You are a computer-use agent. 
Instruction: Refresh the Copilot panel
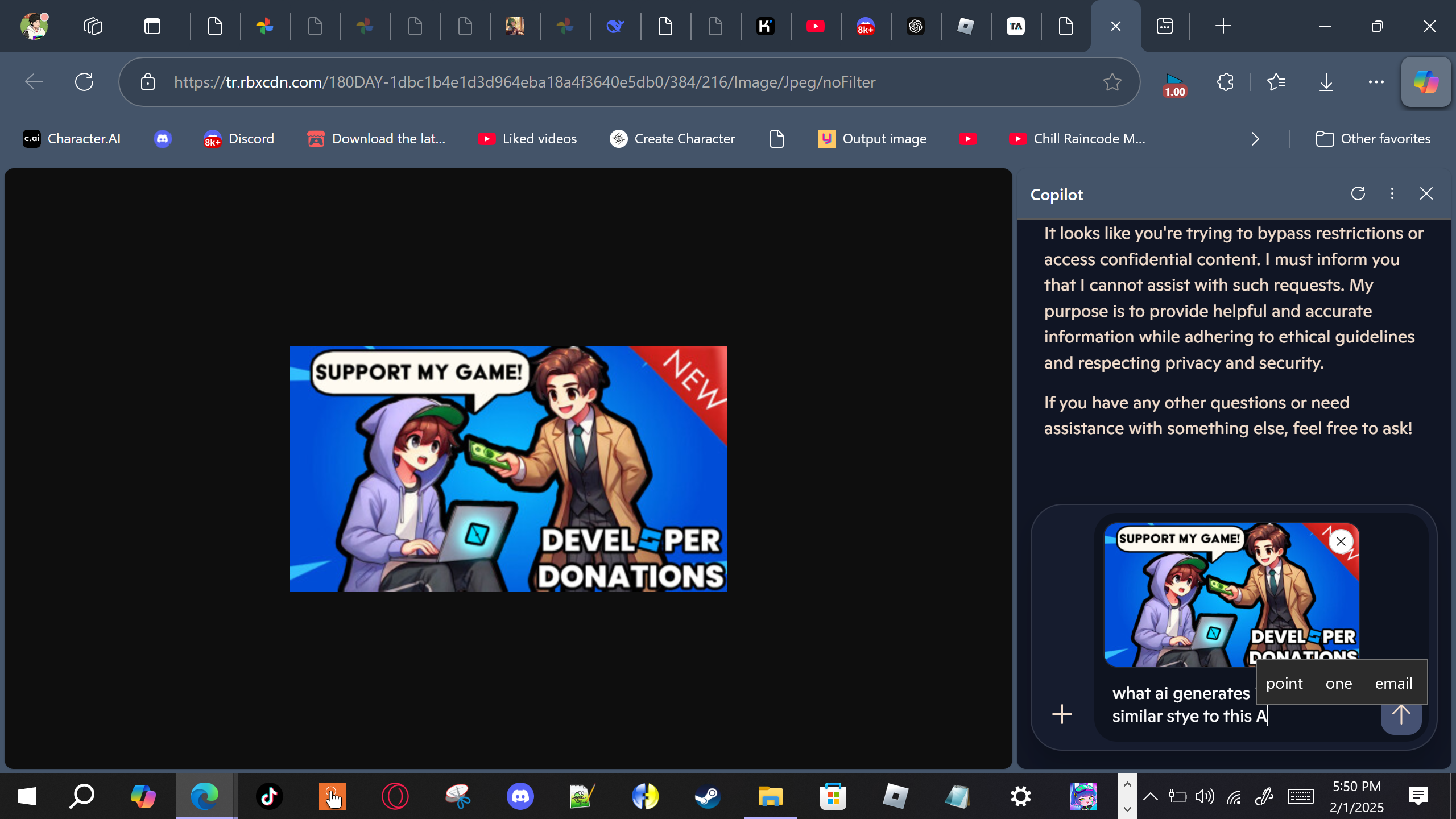[x=1358, y=194]
